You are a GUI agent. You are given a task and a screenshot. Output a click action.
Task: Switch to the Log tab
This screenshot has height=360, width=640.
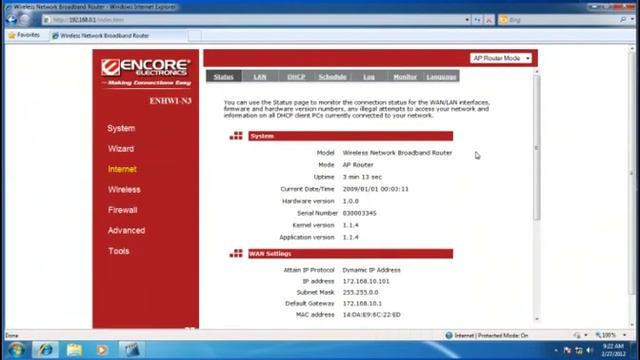click(x=369, y=77)
